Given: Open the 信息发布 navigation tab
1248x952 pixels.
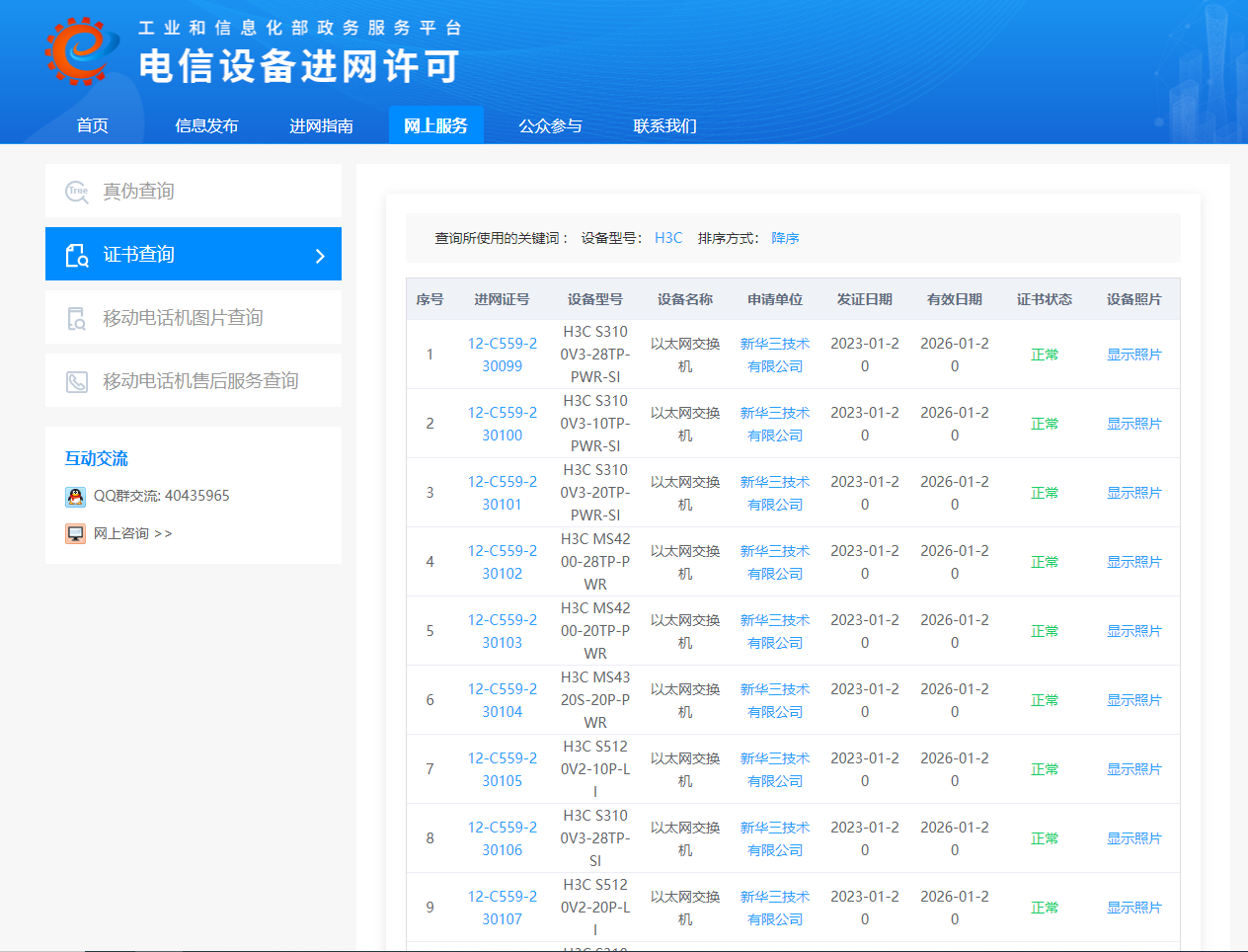Looking at the screenshot, I should pyautogui.click(x=206, y=125).
